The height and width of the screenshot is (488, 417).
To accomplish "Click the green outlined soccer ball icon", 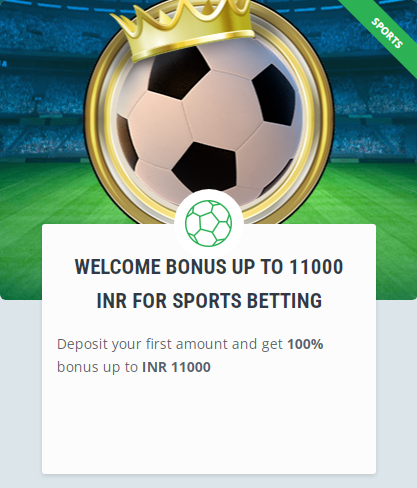I will 209,223.
